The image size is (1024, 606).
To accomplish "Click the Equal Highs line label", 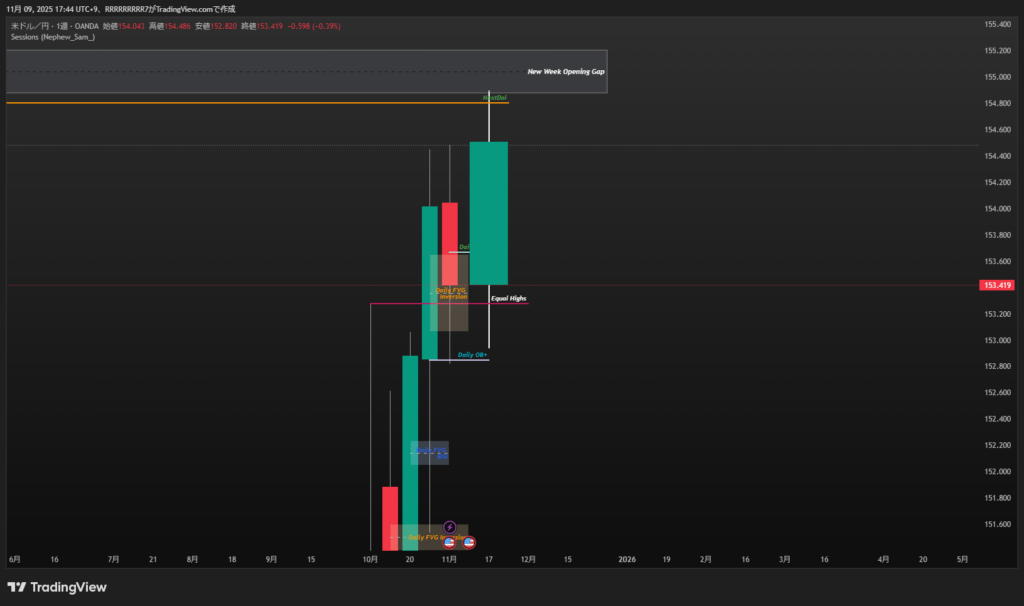I will tap(508, 298).
